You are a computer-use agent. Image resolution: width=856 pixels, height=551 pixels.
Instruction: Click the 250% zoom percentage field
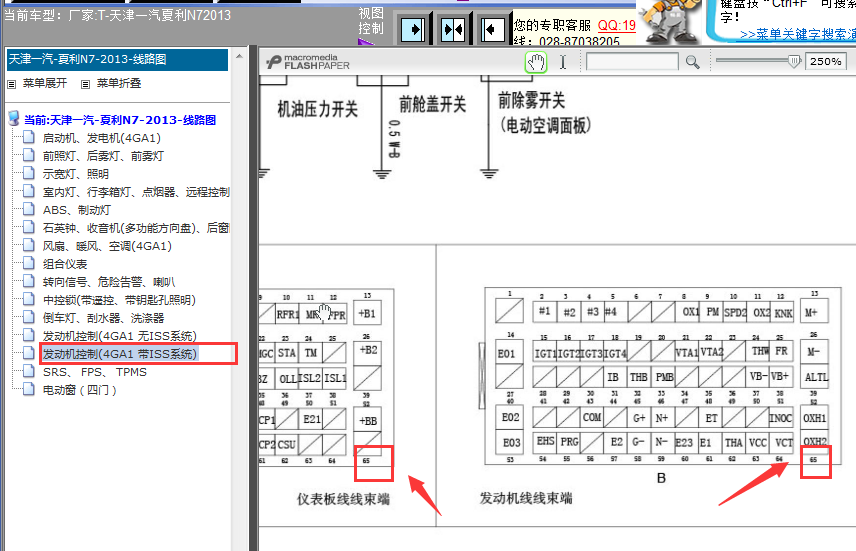click(x=825, y=62)
